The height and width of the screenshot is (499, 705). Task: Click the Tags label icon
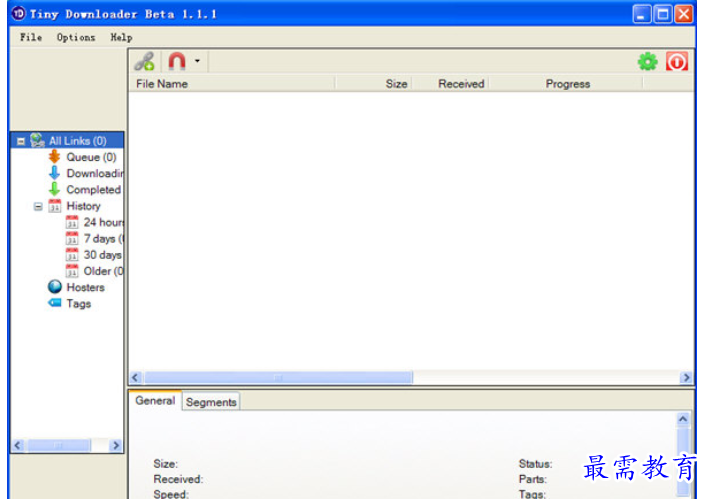(55, 303)
